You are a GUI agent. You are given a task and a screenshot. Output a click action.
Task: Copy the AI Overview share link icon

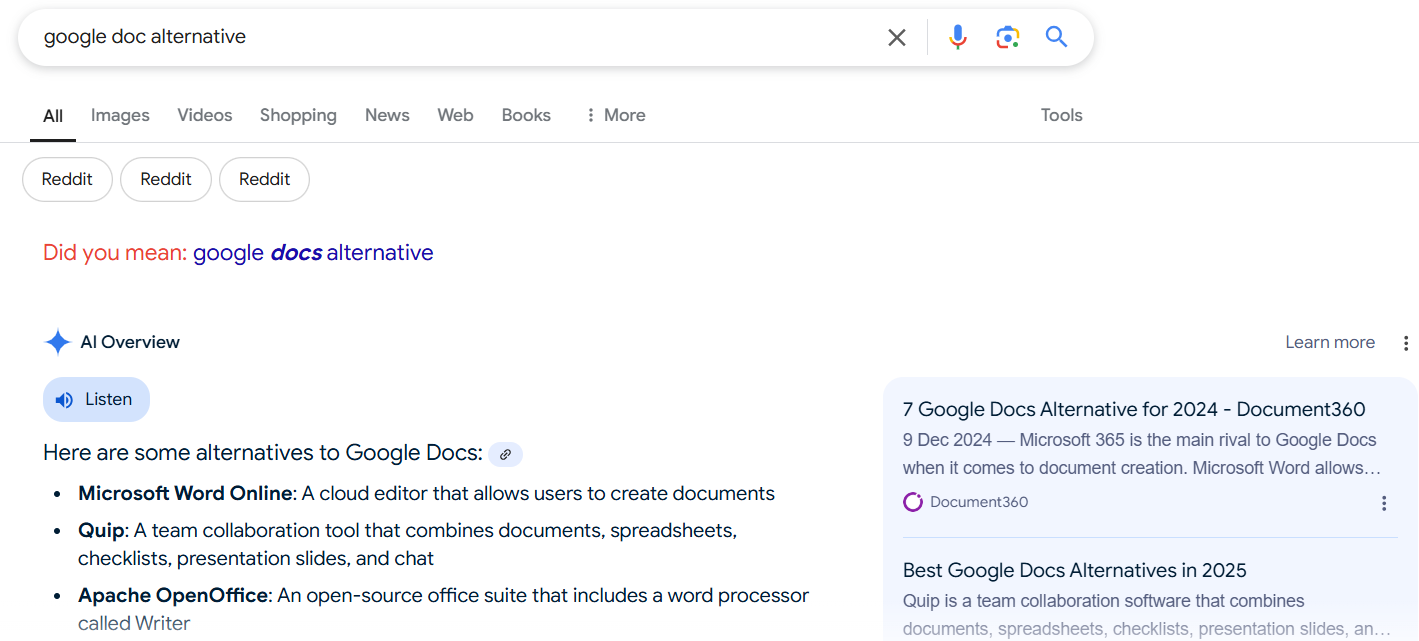pyautogui.click(x=505, y=454)
